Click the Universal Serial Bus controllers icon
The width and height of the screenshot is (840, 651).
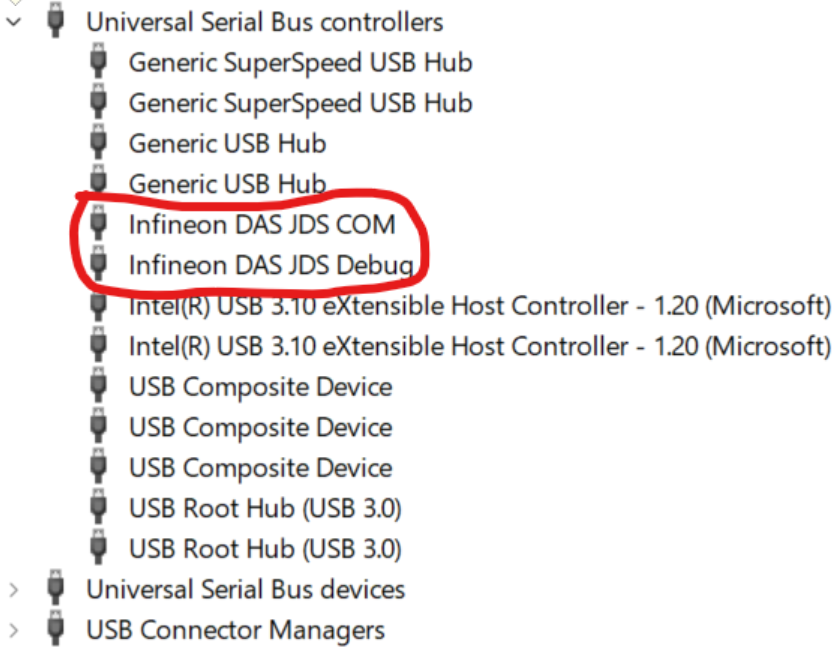coord(56,21)
